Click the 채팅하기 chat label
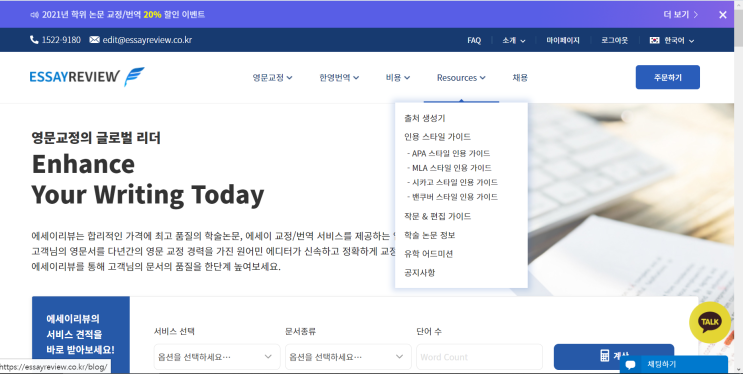743x374 pixels. (x=661, y=365)
